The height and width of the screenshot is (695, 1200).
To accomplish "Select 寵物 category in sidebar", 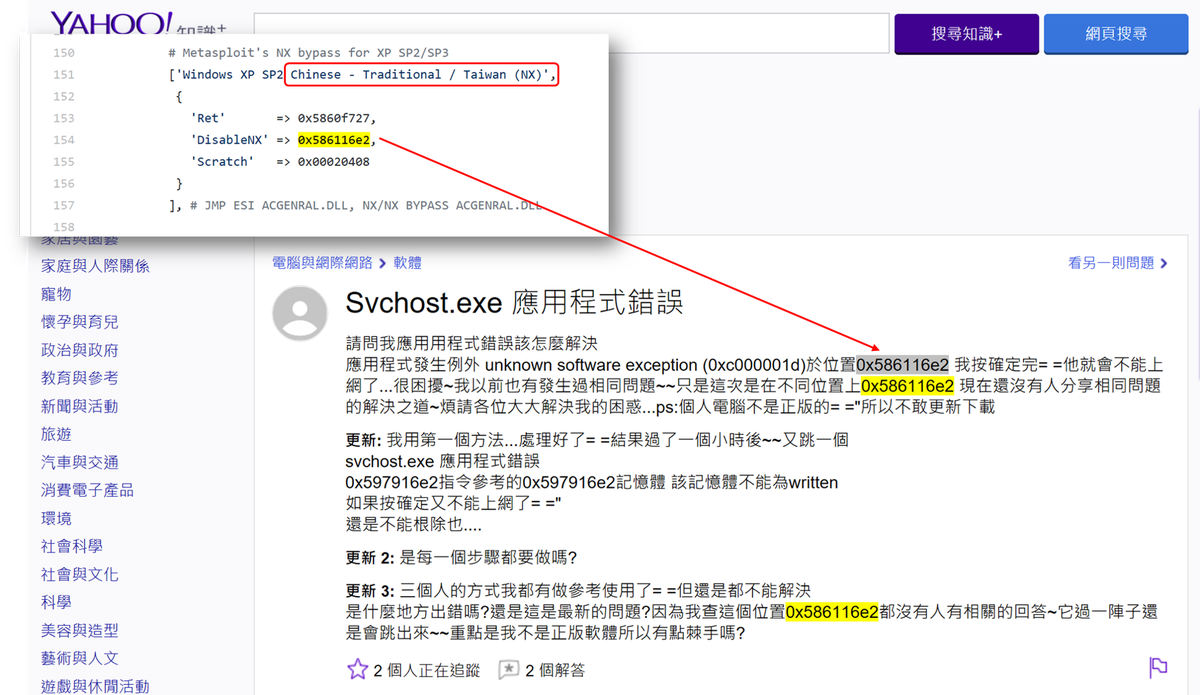I will click(56, 294).
